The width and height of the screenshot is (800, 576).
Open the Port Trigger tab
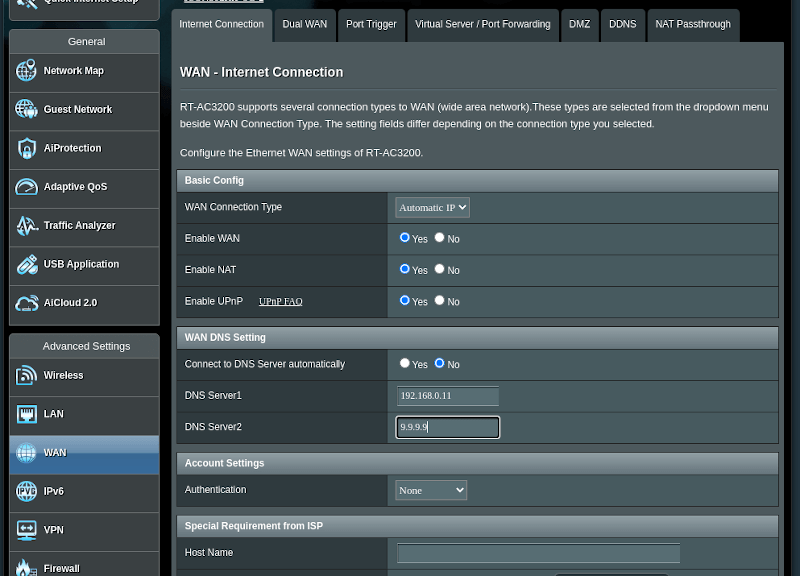point(371,24)
